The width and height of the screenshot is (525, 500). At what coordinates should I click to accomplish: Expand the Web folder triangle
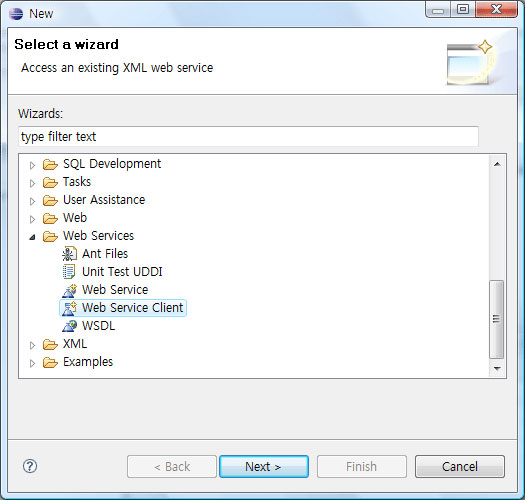[32, 219]
